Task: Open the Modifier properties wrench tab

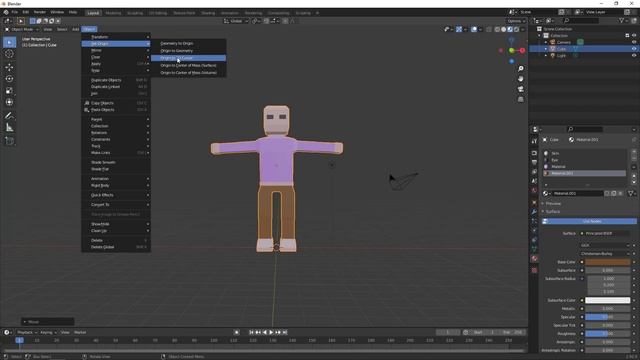Action: (534, 211)
